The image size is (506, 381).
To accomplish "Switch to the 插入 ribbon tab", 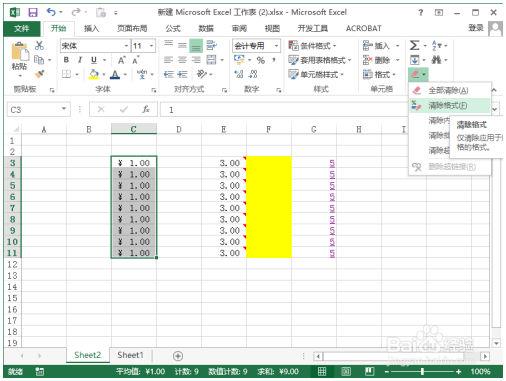I will click(91, 28).
